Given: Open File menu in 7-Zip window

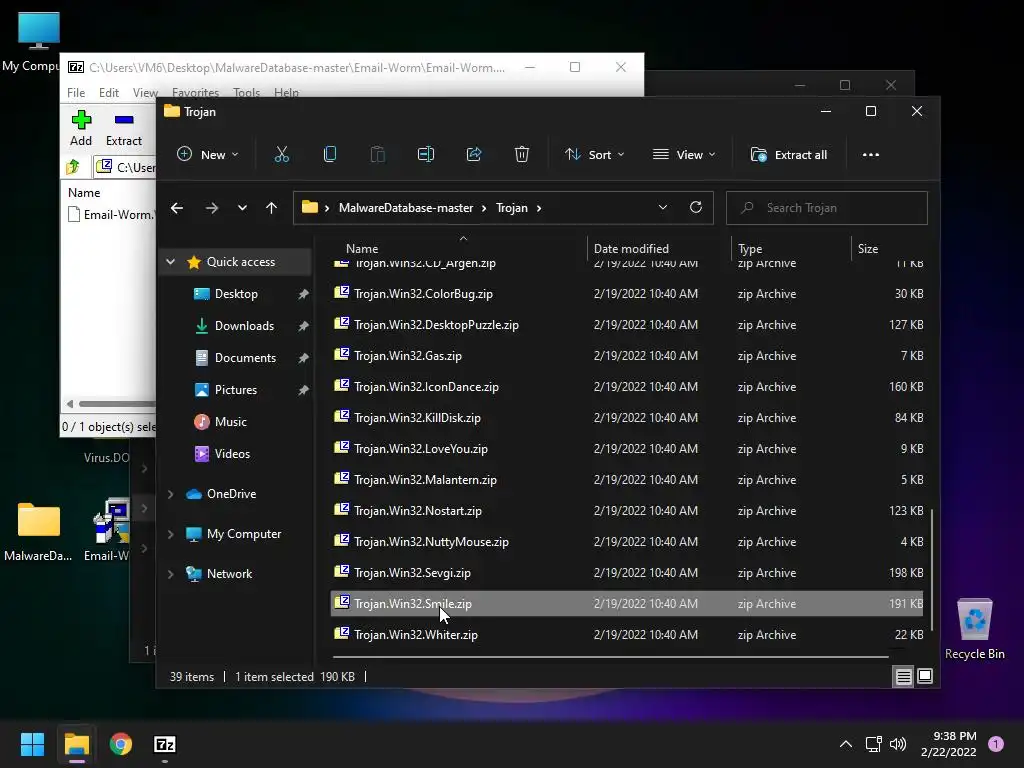Looking at the screenshot, I should (x=76, y=93).
